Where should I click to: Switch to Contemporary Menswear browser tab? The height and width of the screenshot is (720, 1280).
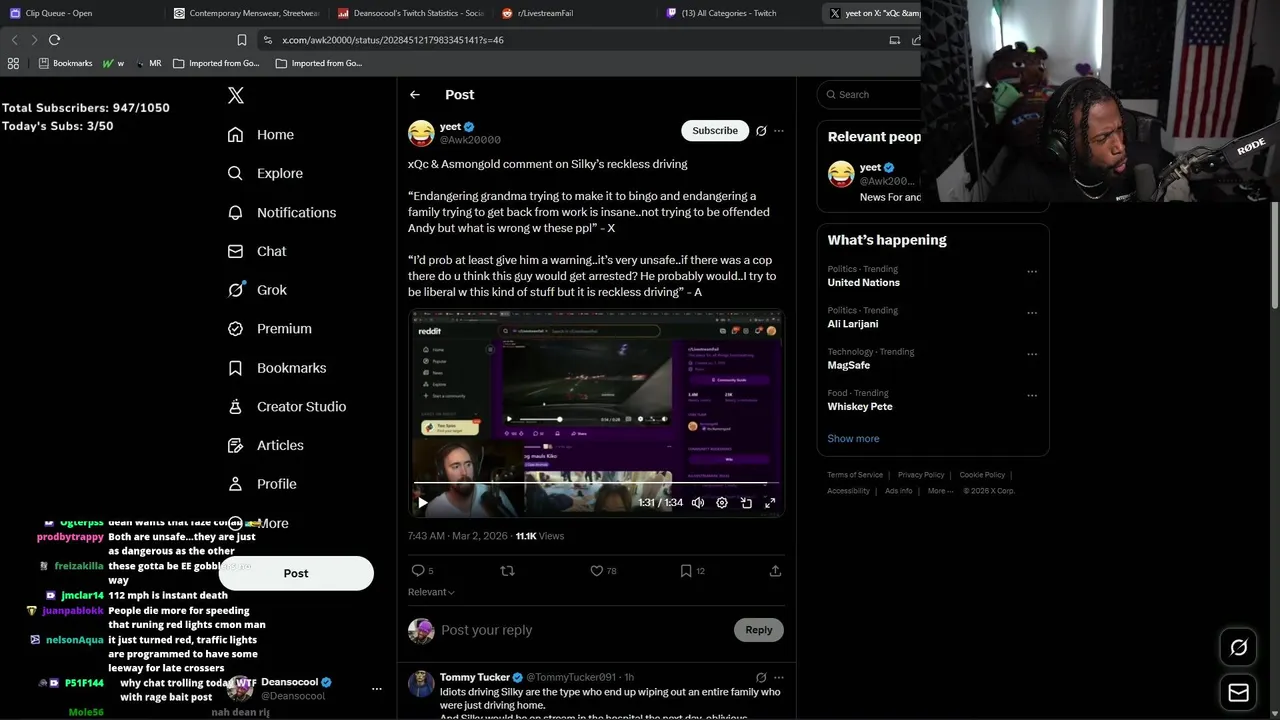click(x=245, y=13)
